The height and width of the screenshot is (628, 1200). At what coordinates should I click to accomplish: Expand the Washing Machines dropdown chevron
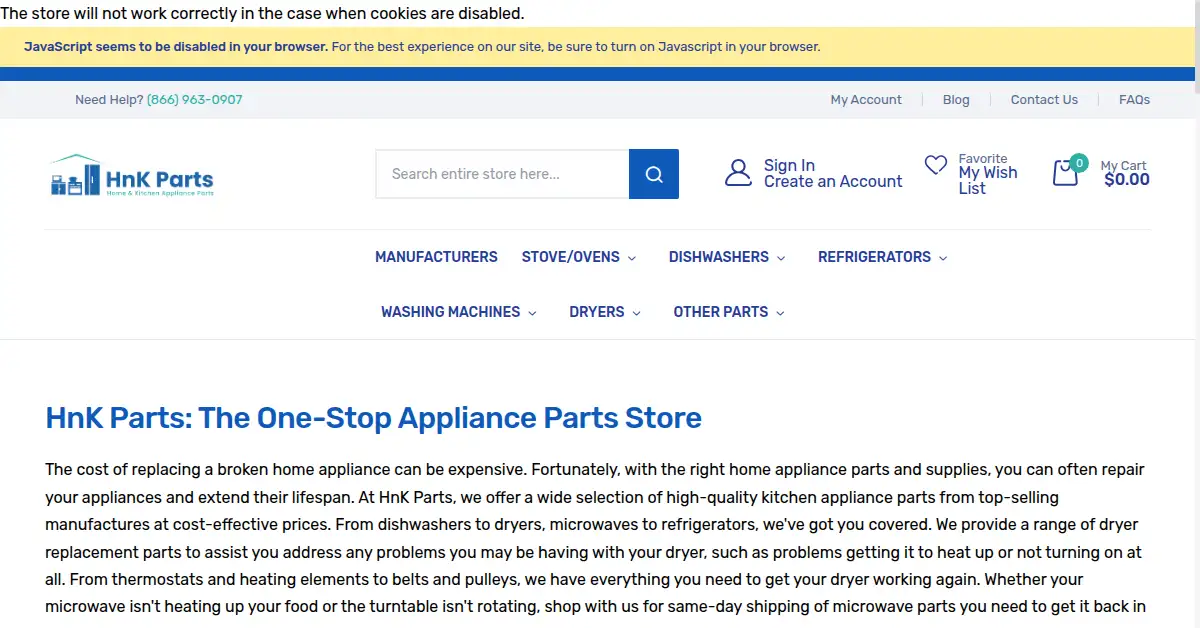point(532,313)
